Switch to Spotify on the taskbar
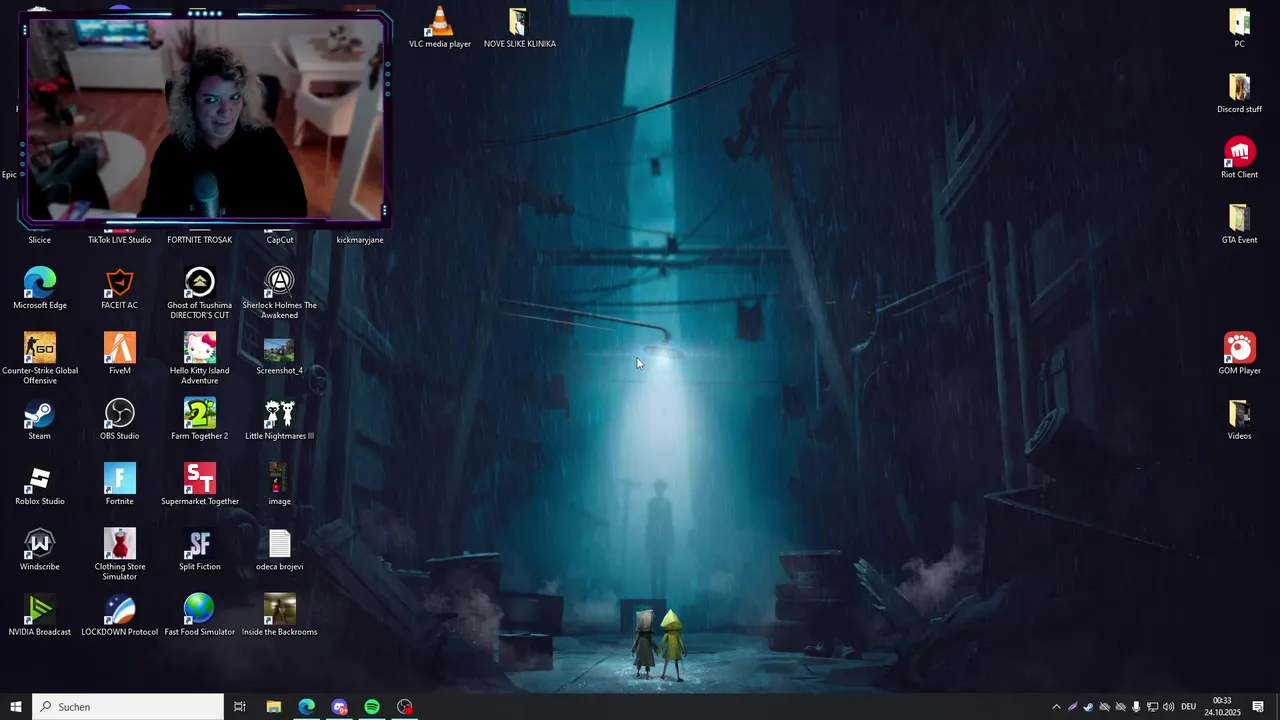This screenshot has width=1280, height=720. tap(372, 707)
